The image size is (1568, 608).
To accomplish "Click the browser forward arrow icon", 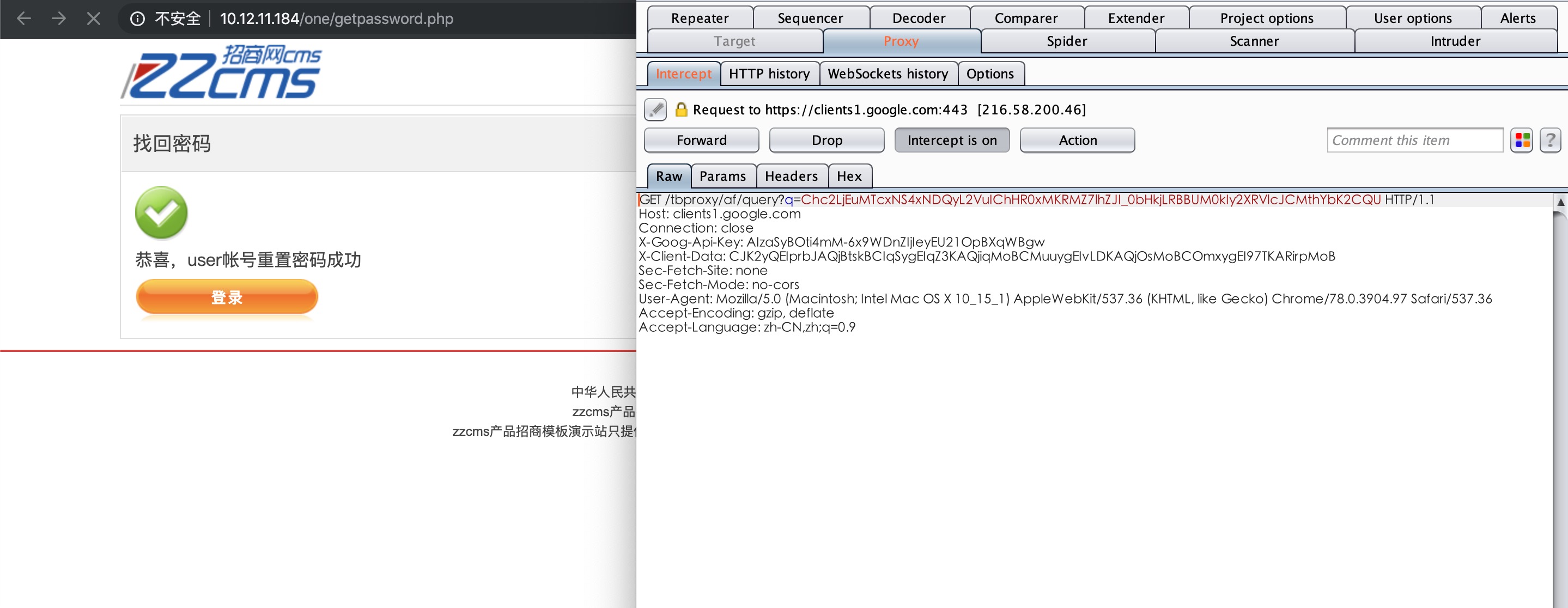I will pos(59,19).
